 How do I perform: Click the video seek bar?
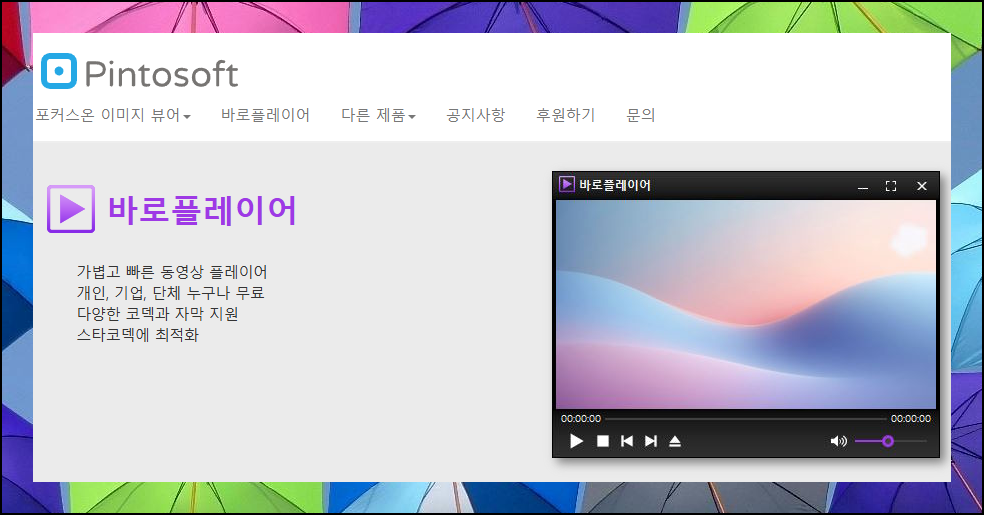click(x=746, y=418)
